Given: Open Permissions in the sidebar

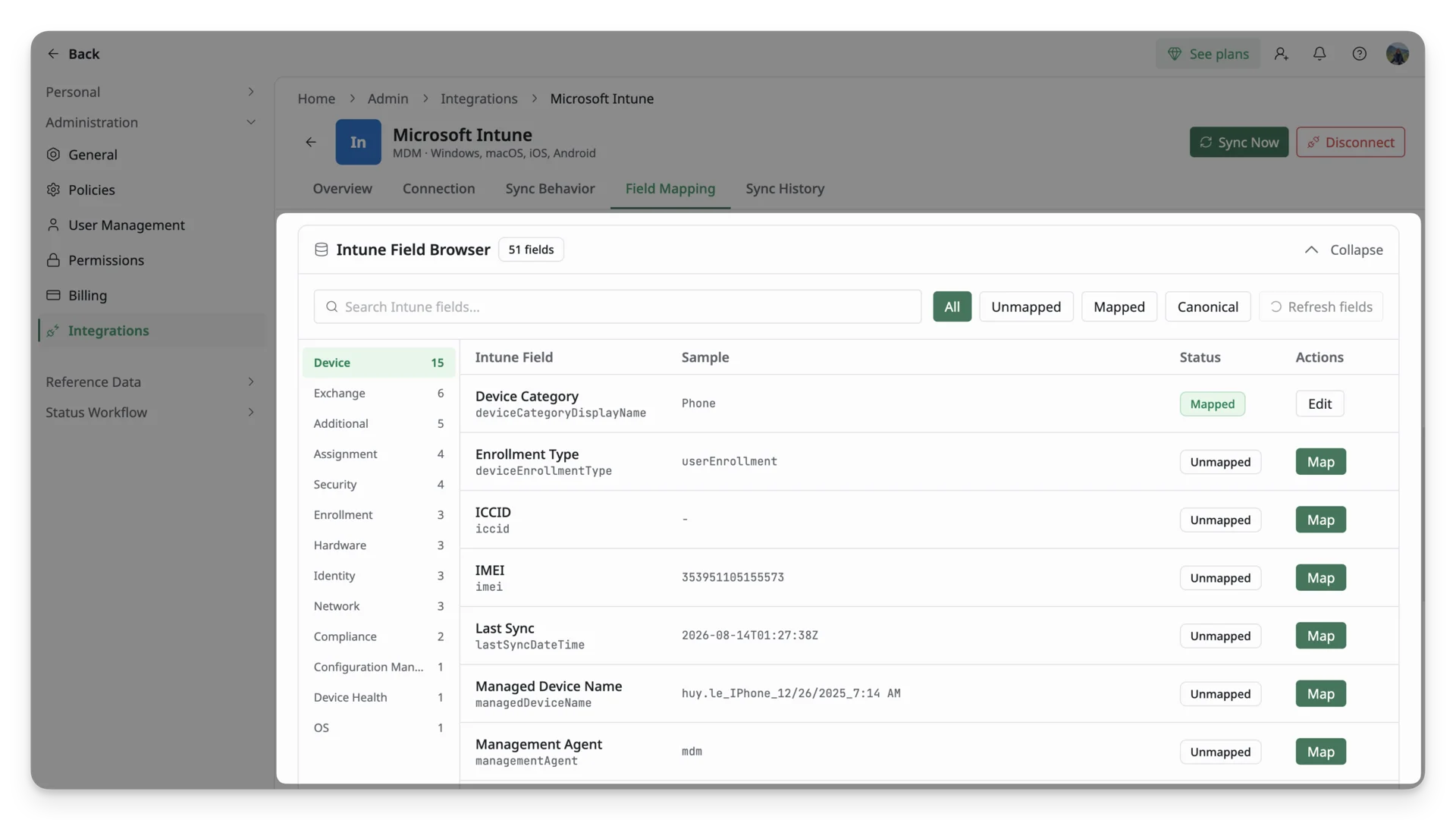Looking at the screenshot, I should click(152, 260).
